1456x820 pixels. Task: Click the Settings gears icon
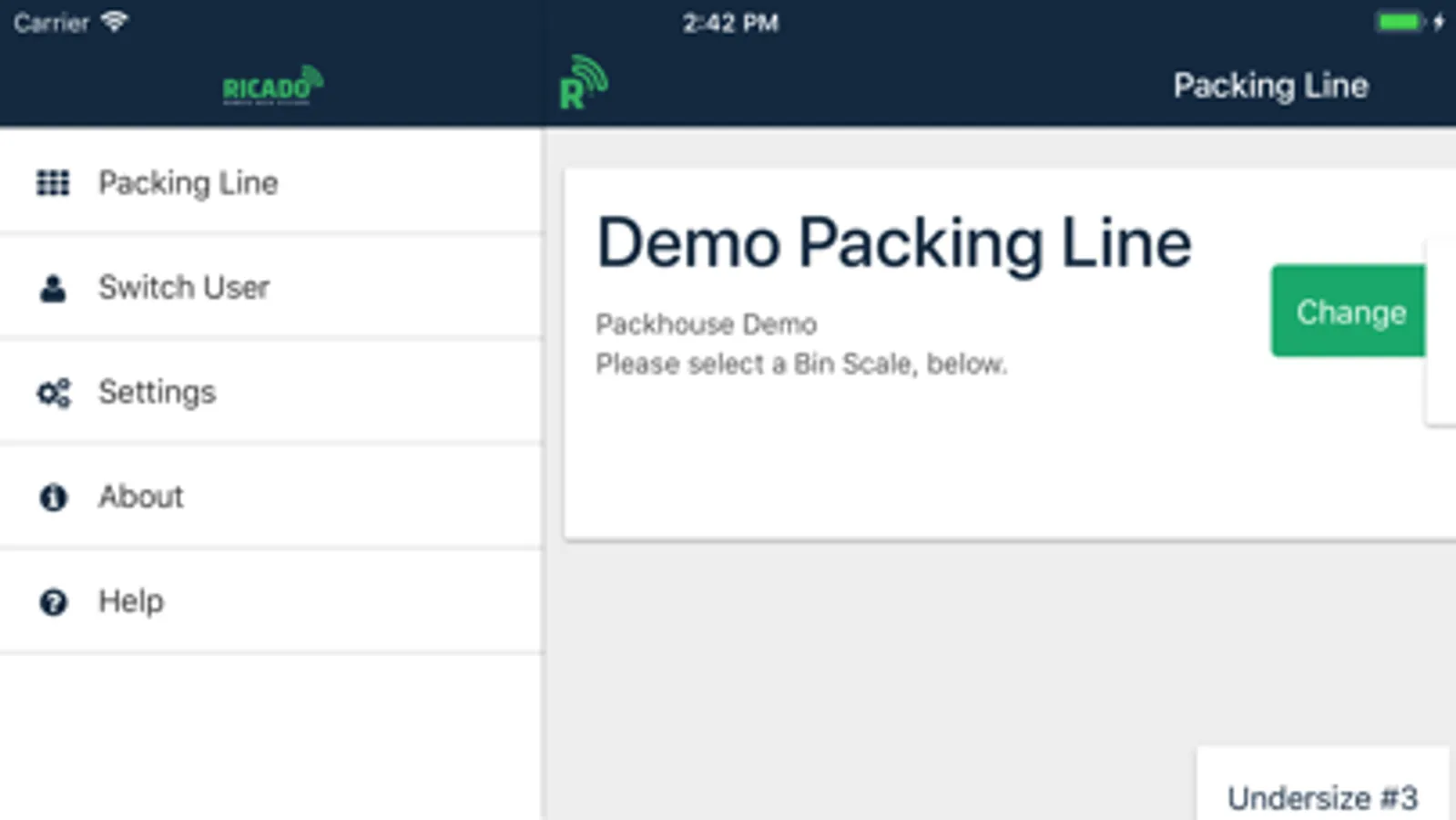(54, 393)
